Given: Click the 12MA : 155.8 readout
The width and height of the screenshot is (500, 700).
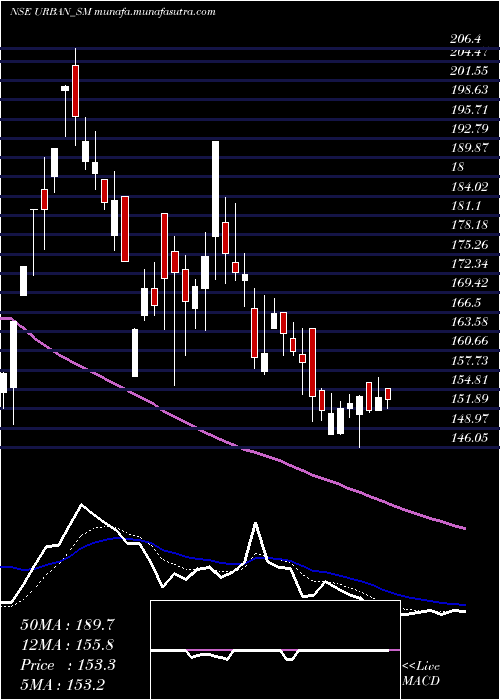Looking at the screenshot, I should click(67, 645).
